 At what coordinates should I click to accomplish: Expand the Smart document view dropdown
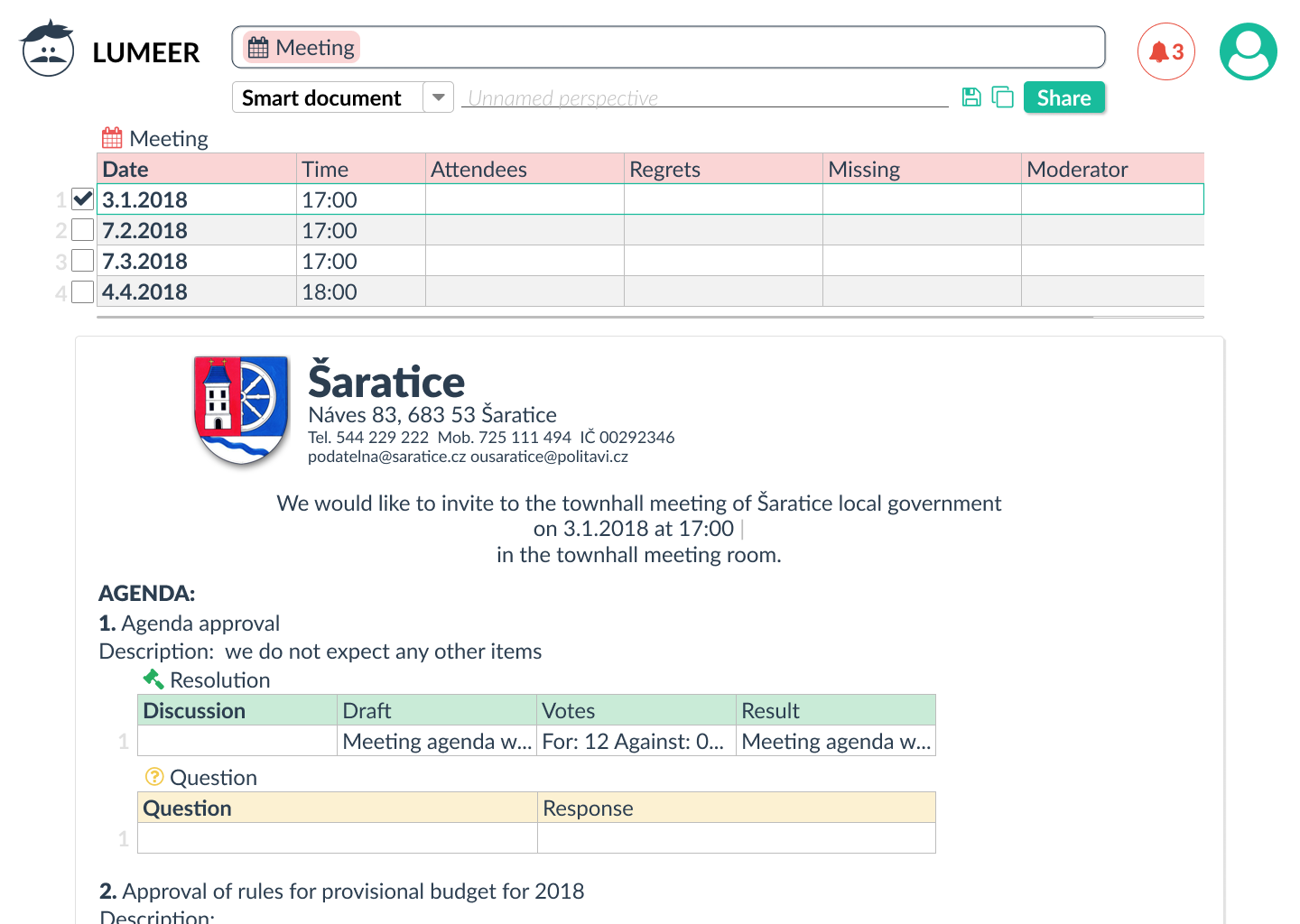coord(438,97)
